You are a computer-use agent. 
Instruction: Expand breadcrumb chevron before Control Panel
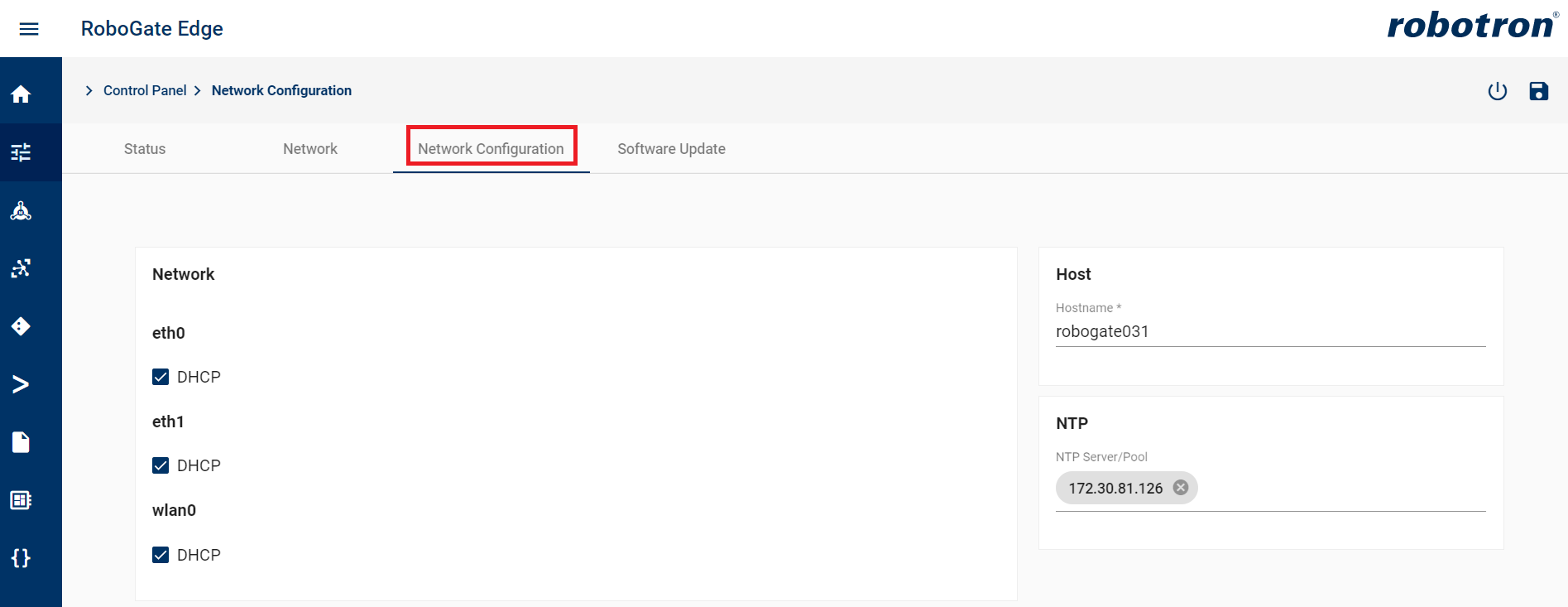point(89,91)
